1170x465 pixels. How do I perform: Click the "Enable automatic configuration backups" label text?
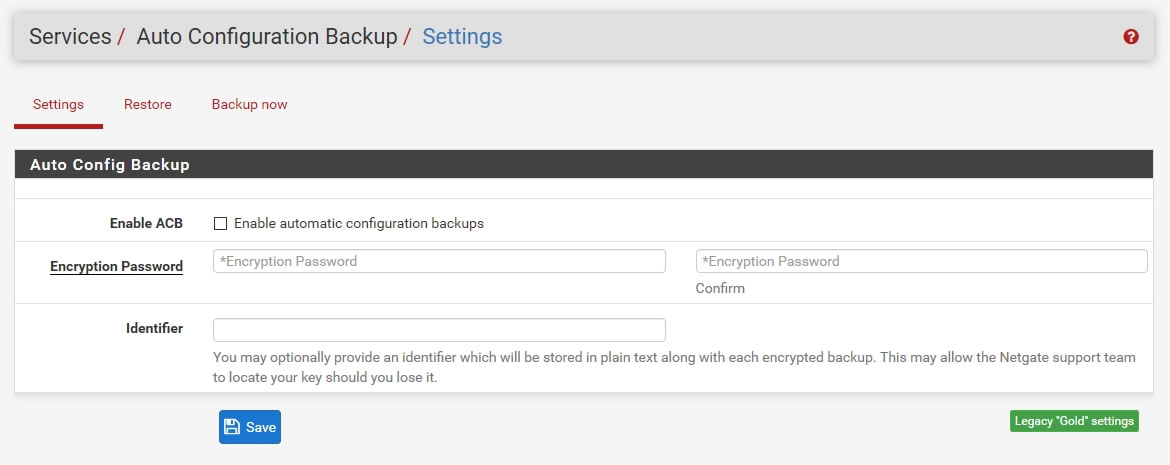pos(359,224)
